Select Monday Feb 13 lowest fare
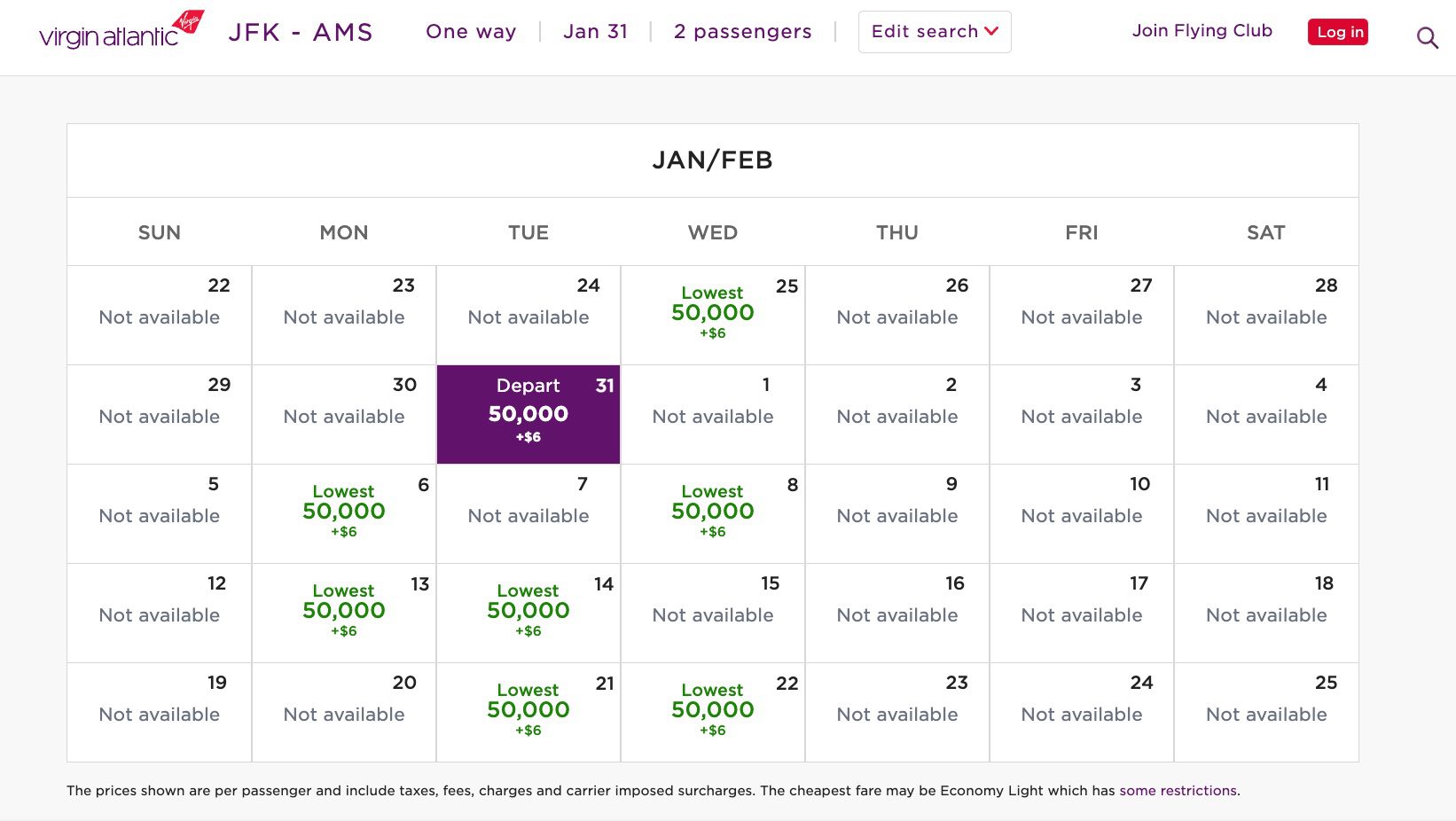Viewport: 1456px width, 821px height. coord(344,611)
